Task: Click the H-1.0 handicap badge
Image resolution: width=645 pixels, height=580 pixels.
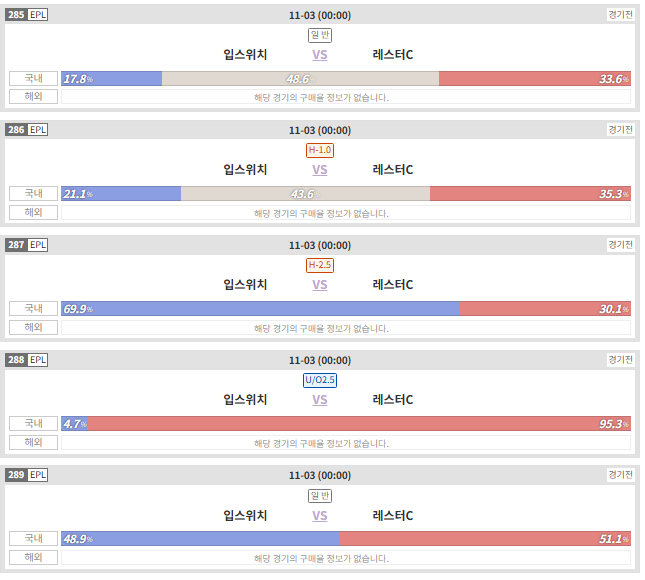Action: click(x=320, y=150)
